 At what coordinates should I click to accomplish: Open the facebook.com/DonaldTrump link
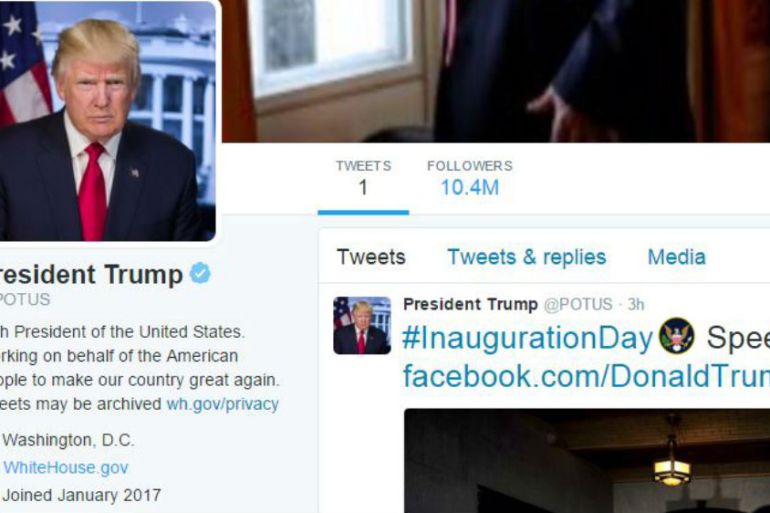(586, 377)
